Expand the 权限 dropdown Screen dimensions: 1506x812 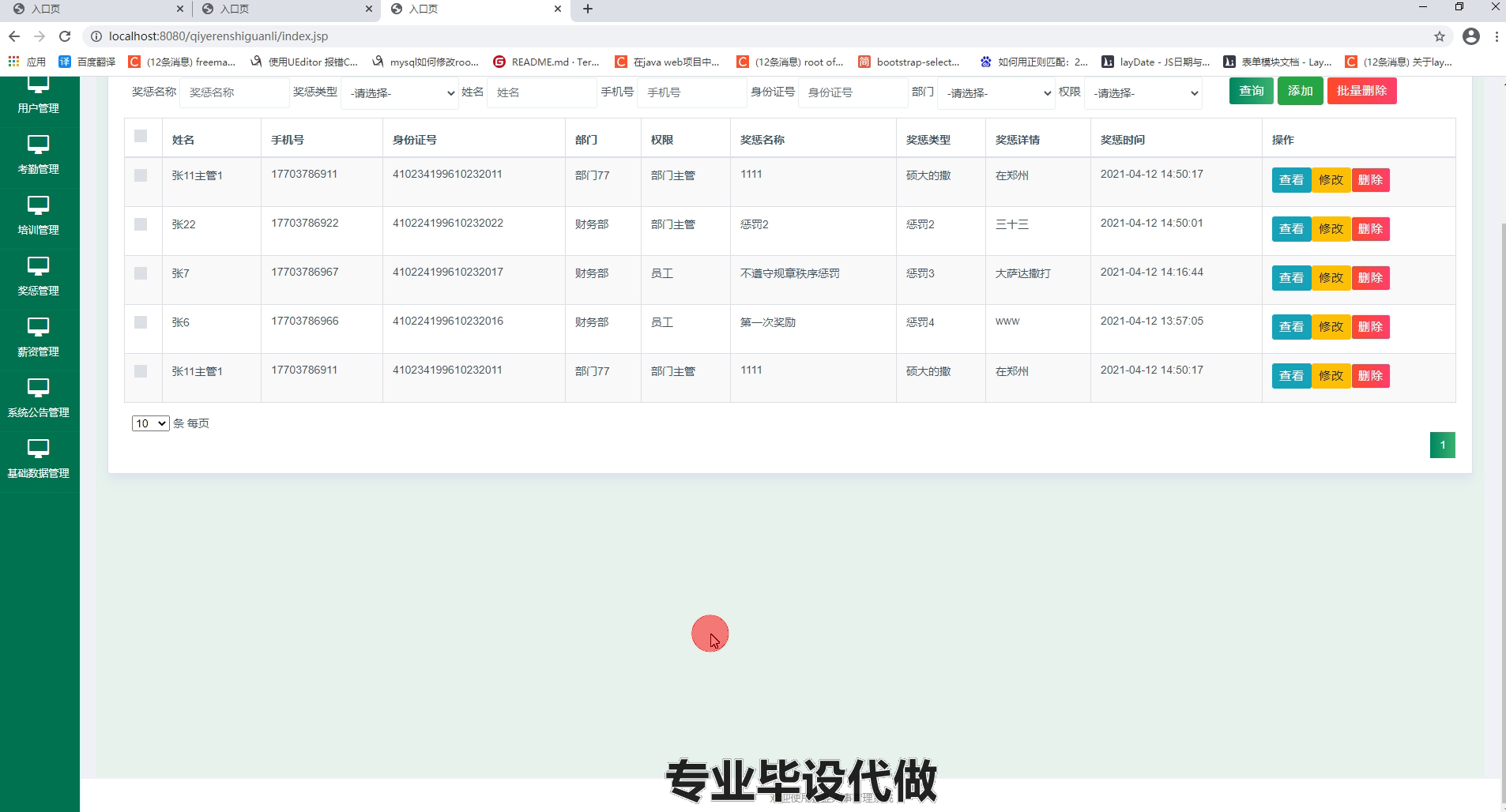point(1143,93)
